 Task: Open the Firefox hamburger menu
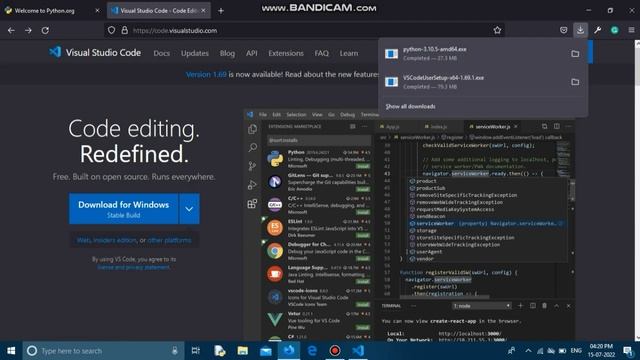click(631, 30)
